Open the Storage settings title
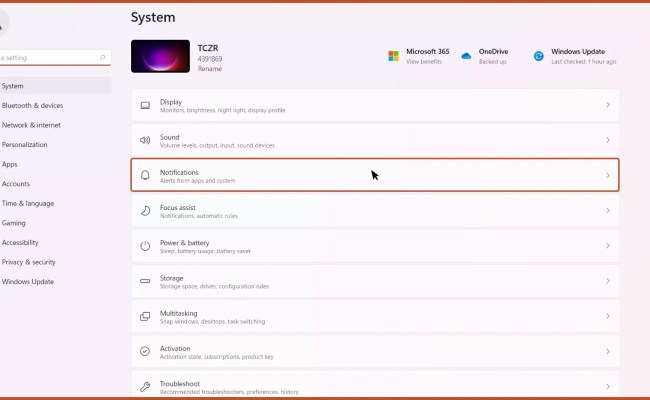650x400 pixels. pyautogui.click(x=171, y=278)
